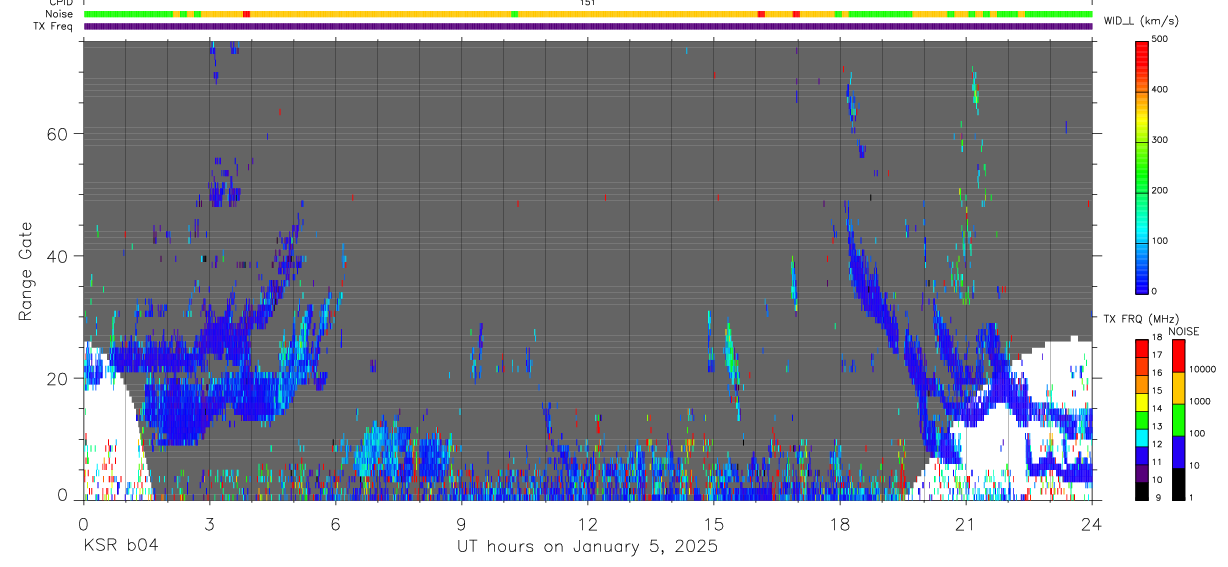Click the 3 UT hour axis label
This screenshot has width=1228, height=567.
pyautogui.click(x=209, y=524)
